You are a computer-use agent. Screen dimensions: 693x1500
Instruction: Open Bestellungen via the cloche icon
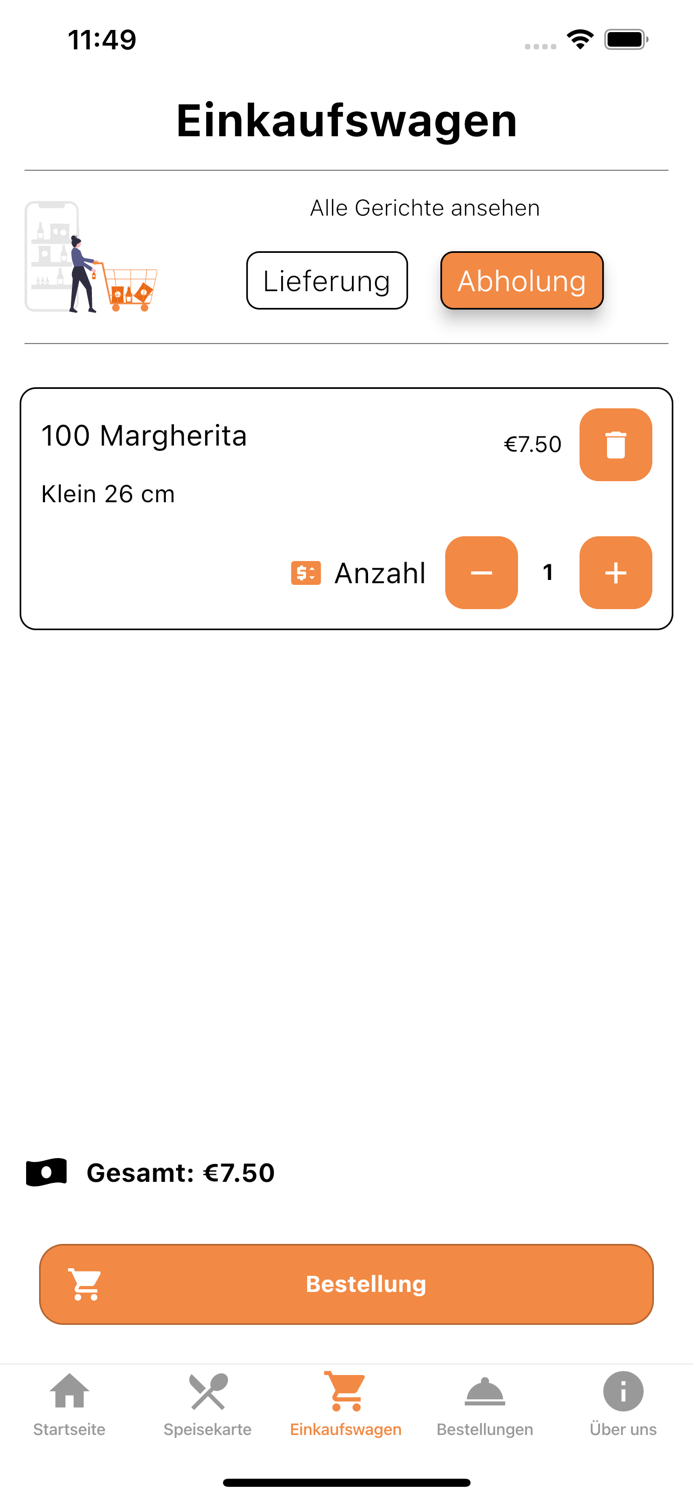click(485, 1391)
